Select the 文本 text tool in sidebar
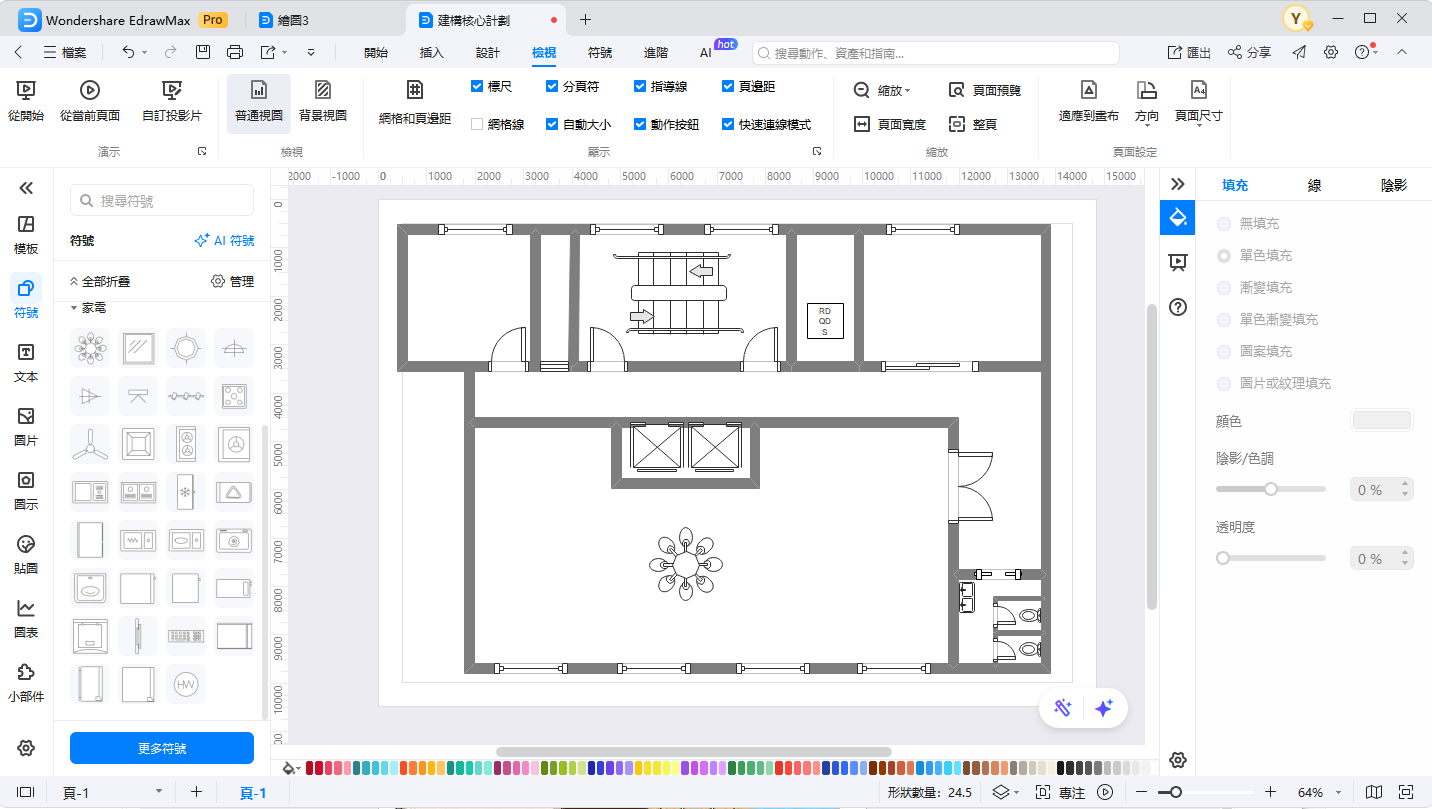1432x809 pixels. [x=26, y=362]
